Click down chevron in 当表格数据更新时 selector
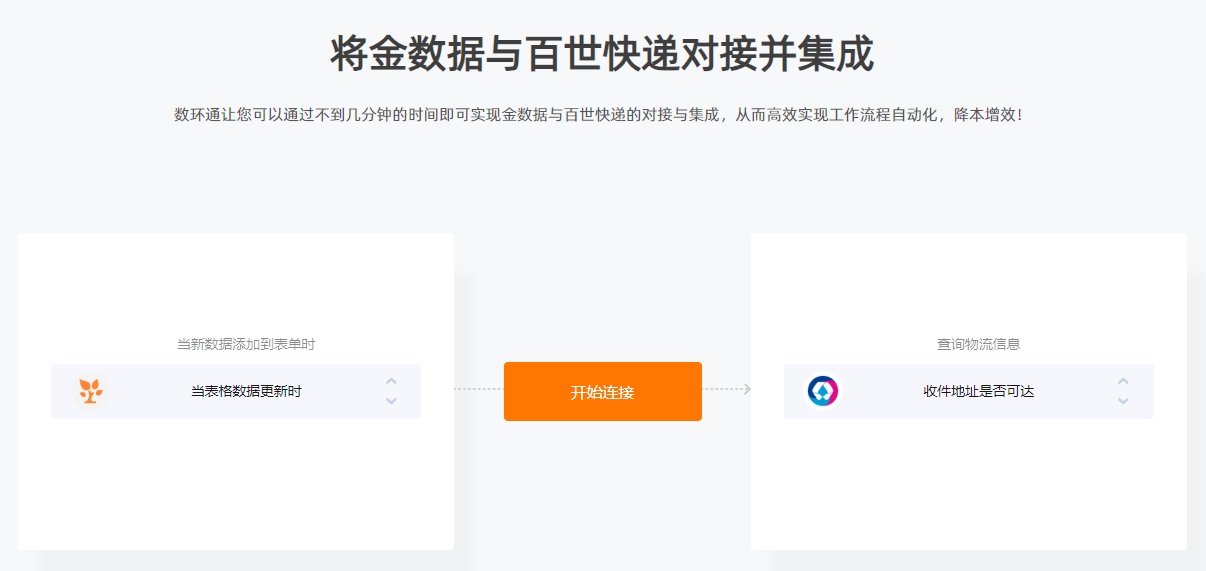Screen dimensions: 1206x571 click(x=391, y=401)
